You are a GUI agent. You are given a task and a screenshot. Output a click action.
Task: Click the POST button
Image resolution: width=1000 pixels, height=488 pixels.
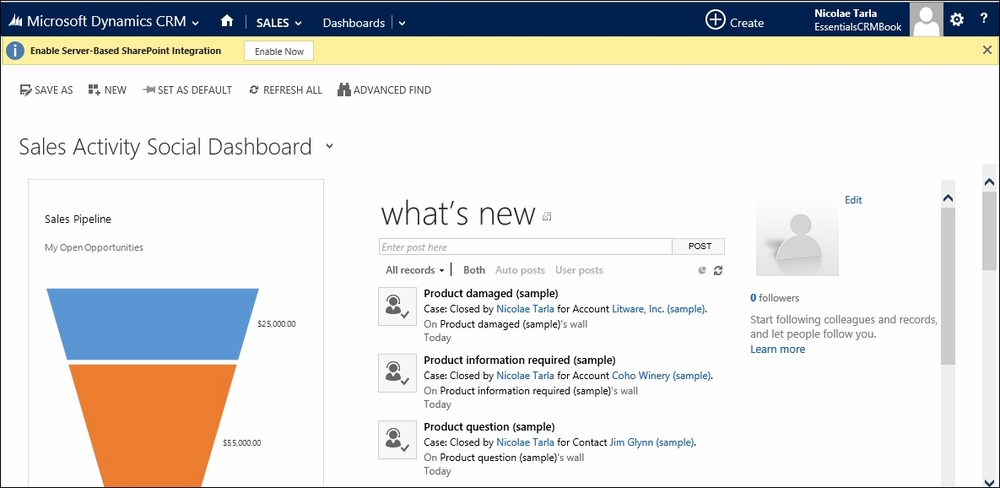coord(699,247)
